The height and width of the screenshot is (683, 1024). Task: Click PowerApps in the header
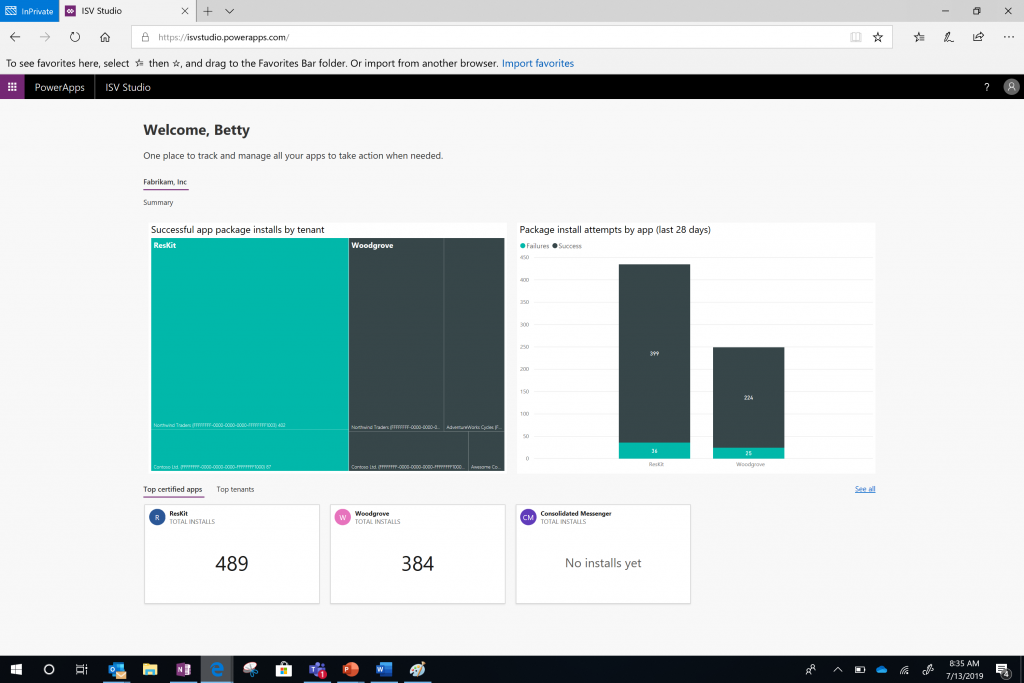pos(59,87)
